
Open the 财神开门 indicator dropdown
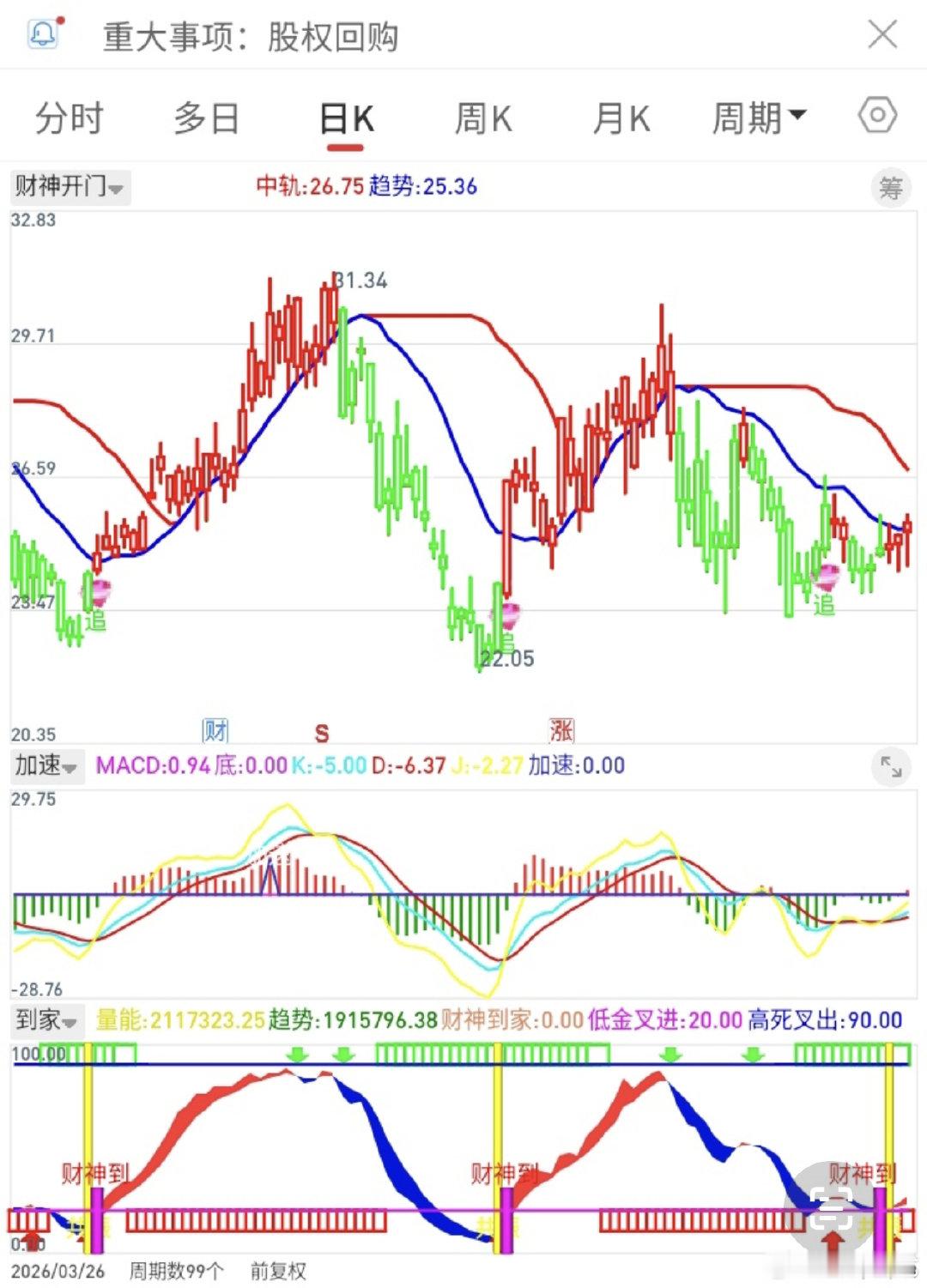70,185
